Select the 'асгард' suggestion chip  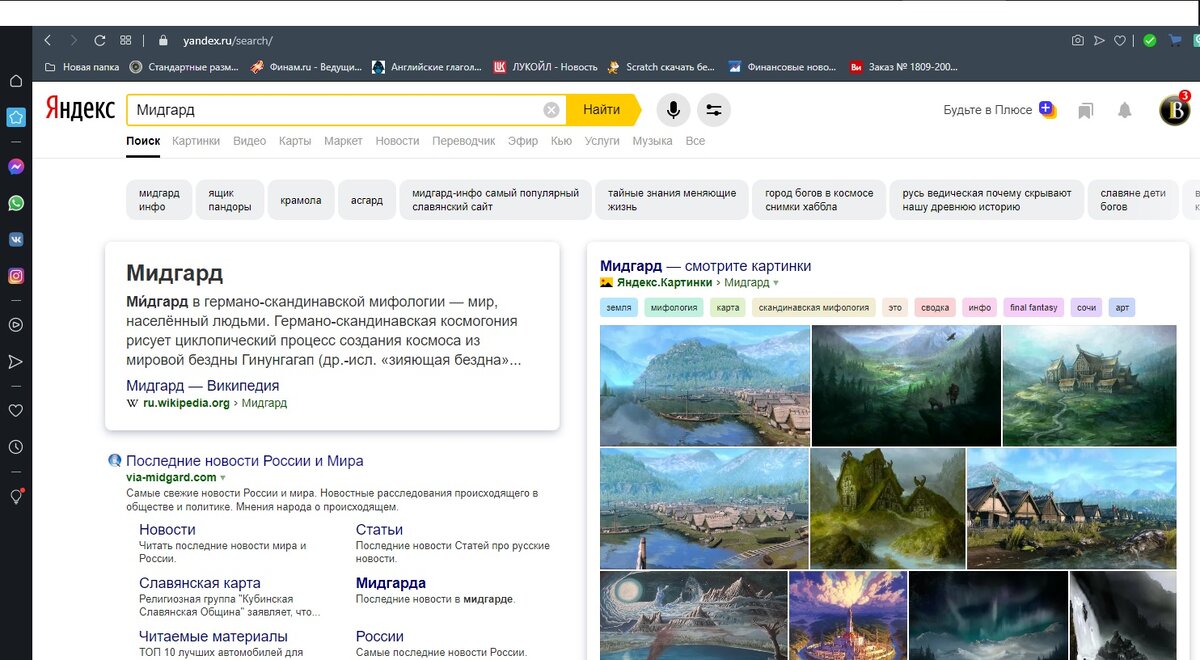(367, 199)
